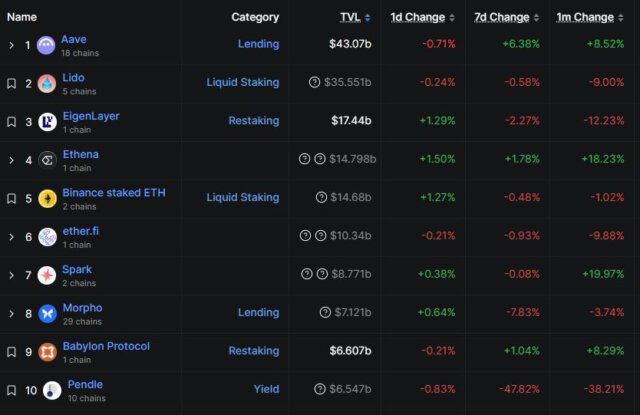Expand the Spark row chevron

11,275
